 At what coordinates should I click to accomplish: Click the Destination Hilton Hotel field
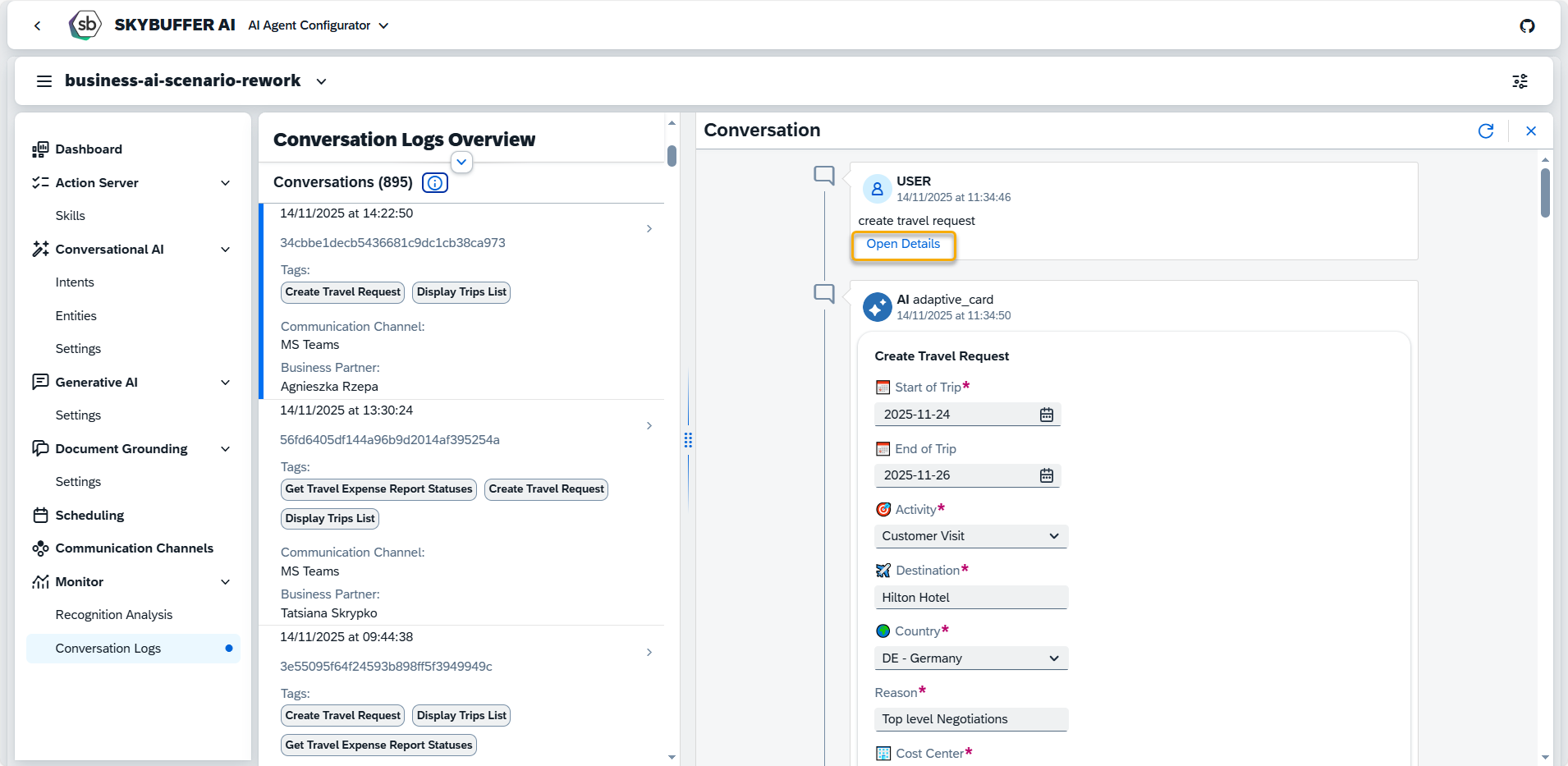click(x=970, y=598)
